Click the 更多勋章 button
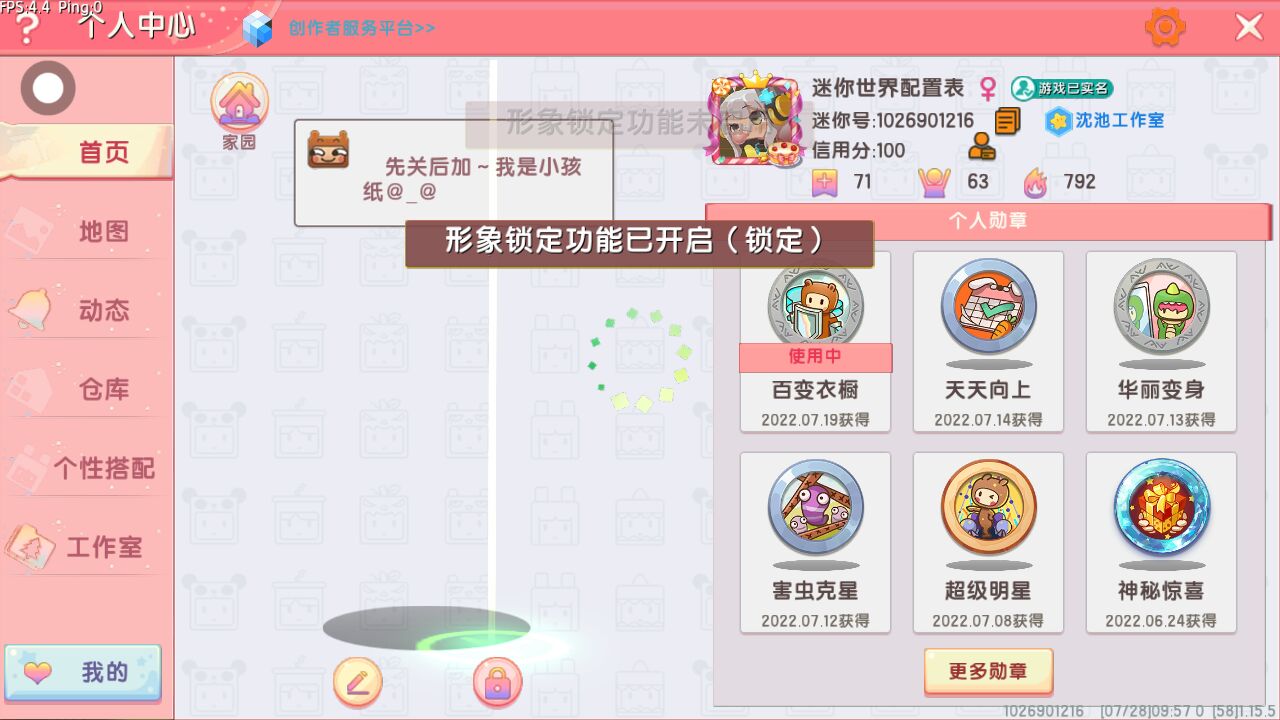The image size is (1280, 720). (x=988, y=671)
